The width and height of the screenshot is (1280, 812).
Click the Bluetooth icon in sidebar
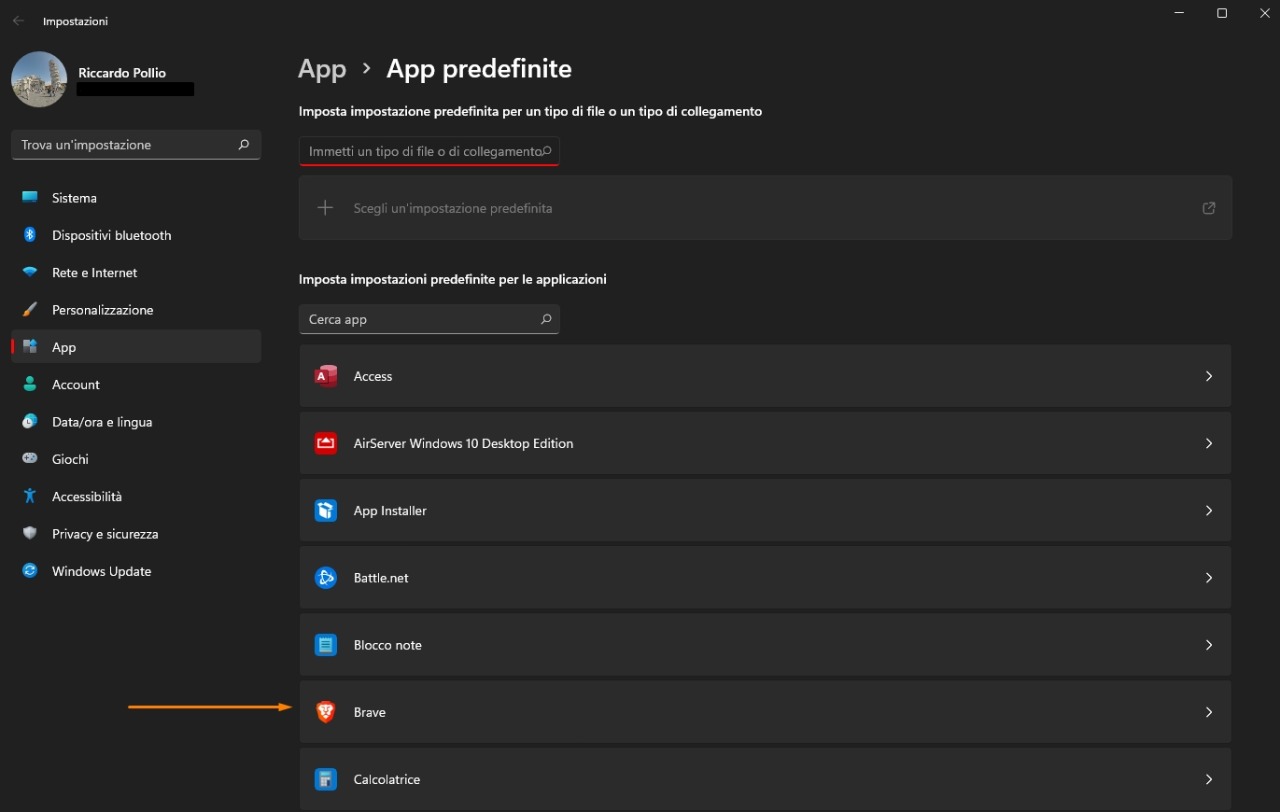30,235
